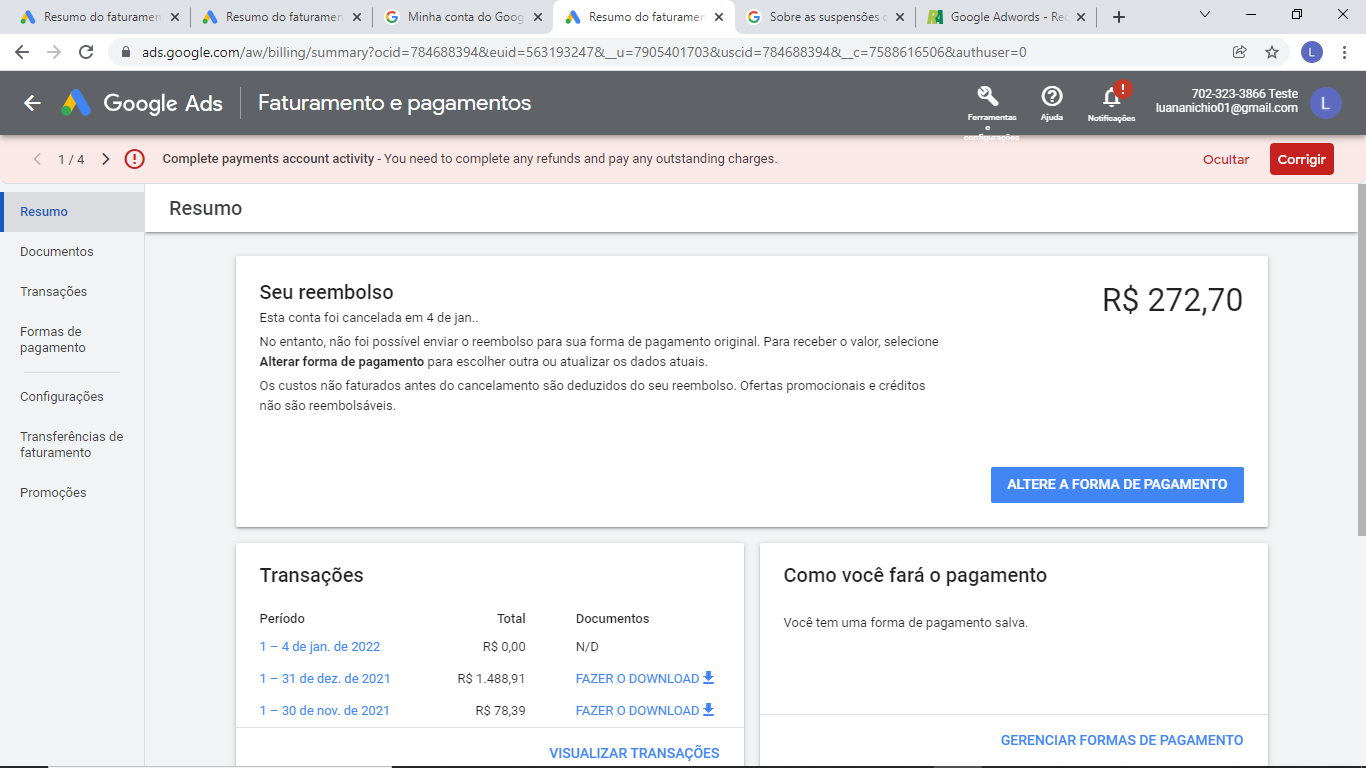
Task: Click the site lock icon in address bar
Action: coord(126,52)
